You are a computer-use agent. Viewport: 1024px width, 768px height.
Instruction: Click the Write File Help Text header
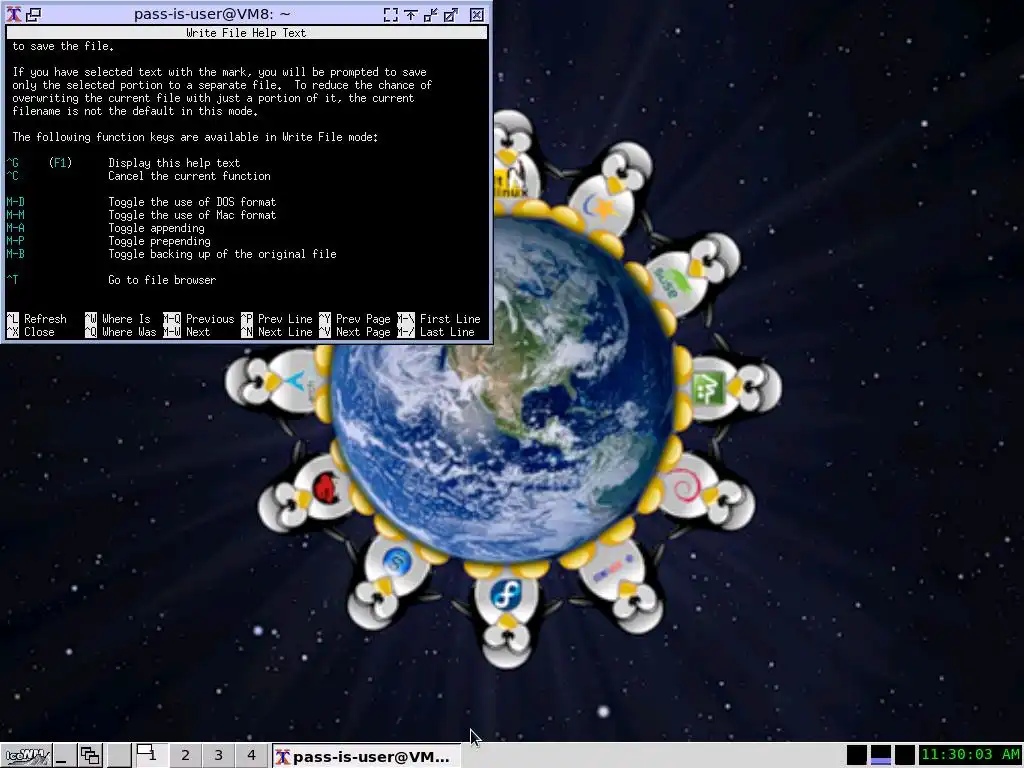tap(246, 33)
